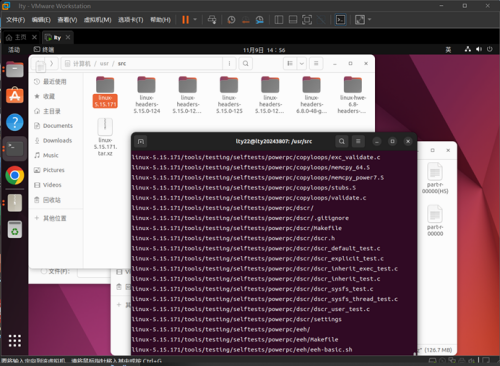Open Terminal from the dock
The image size is (500, 366).
tap(15, 149)
